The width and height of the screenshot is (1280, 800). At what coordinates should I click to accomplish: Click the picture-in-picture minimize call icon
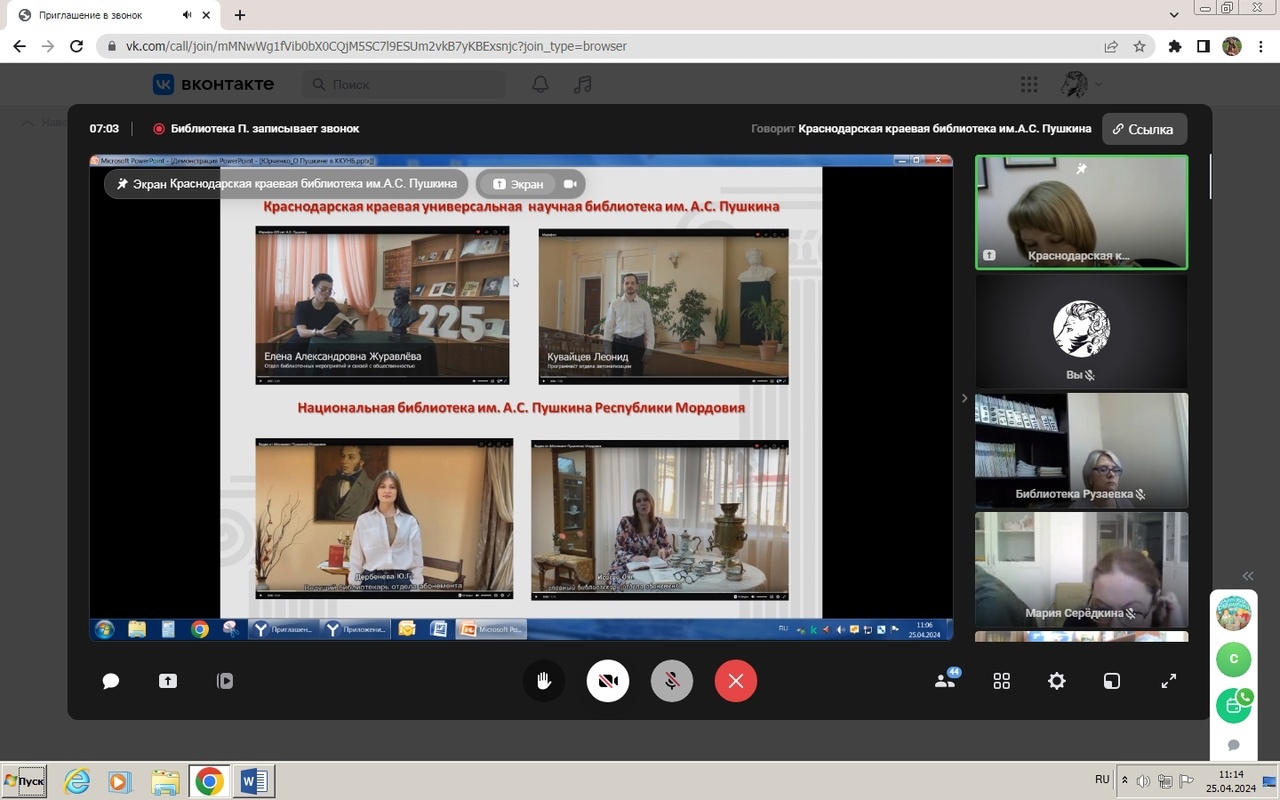pos(1112,681)
